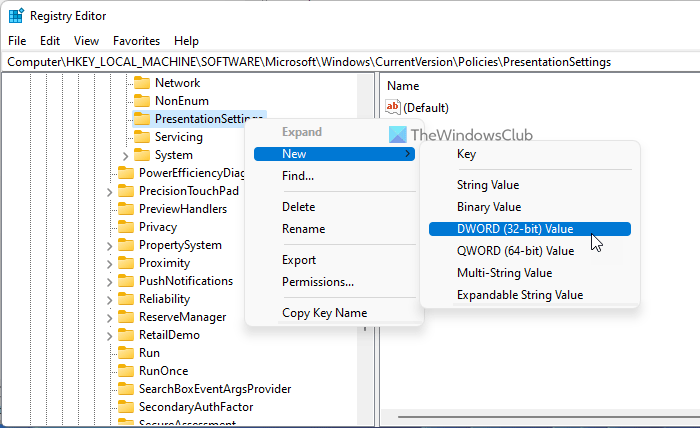Viewport: 700px width, 428px height.
Task: Expand the ReserveManager key
Action: pos(109,318)
